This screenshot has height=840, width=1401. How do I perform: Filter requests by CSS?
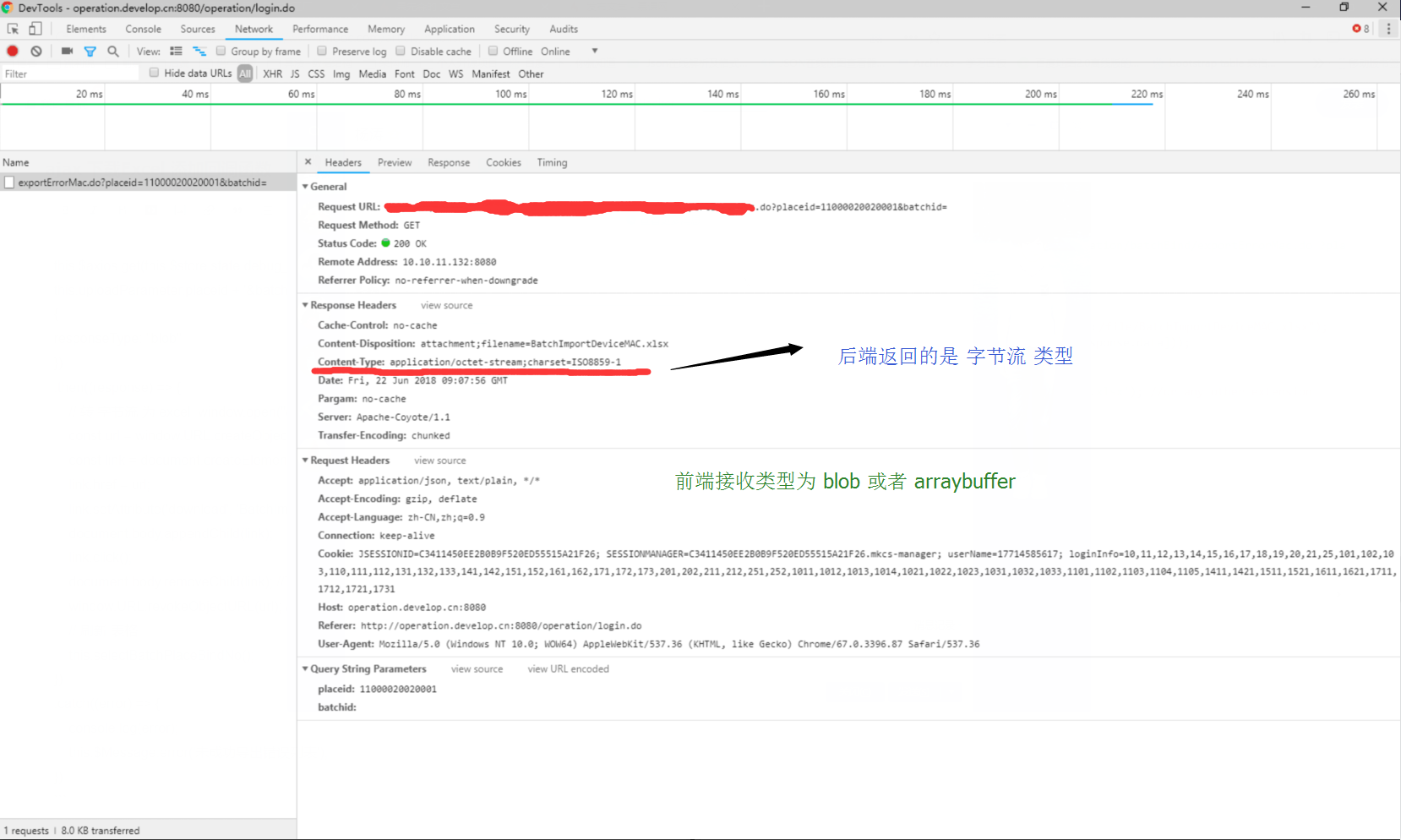tap(316, 74)
